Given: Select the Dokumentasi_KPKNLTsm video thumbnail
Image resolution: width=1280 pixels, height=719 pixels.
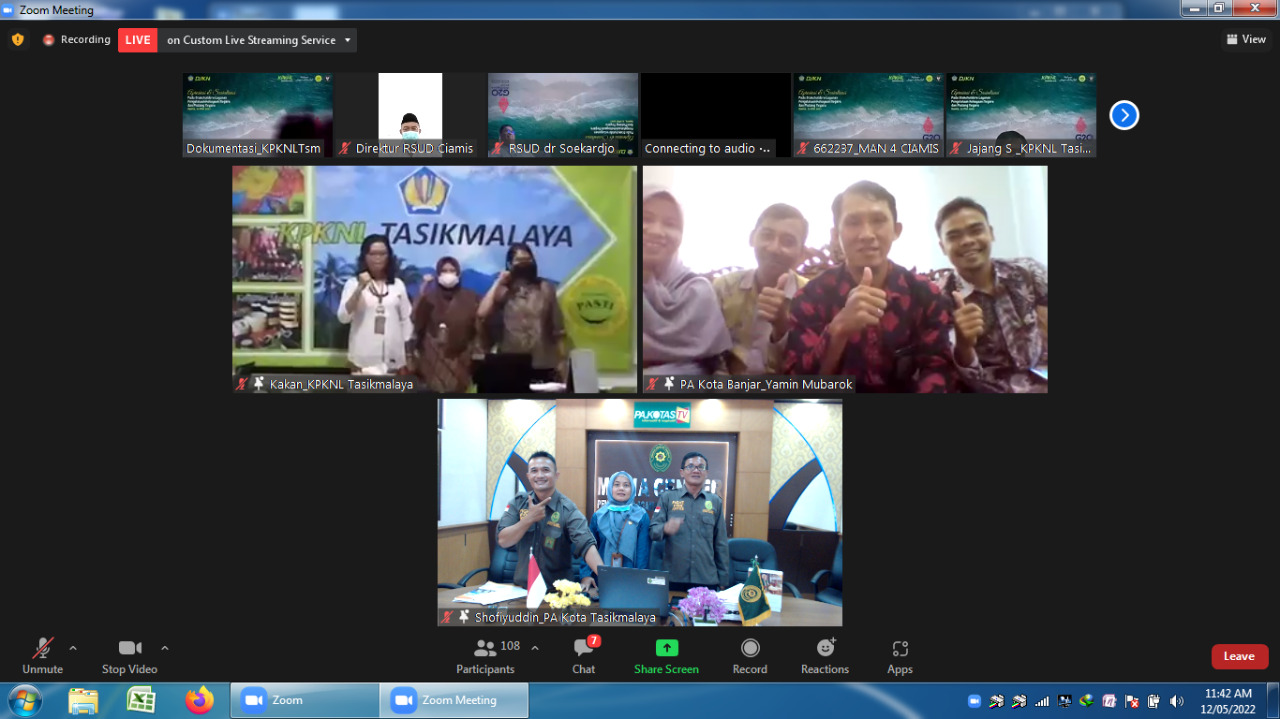Looking at the screenshot, I should pos(258,115).
